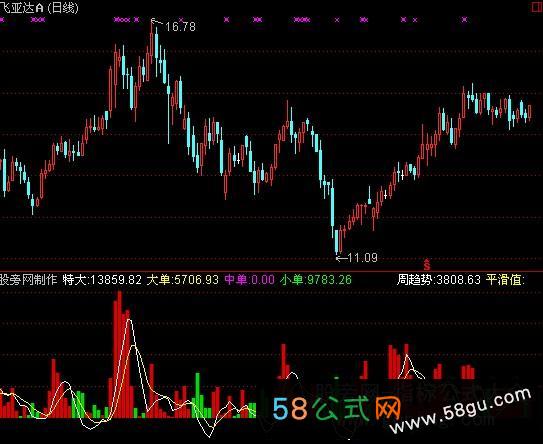
Task: Click the arrow beside the 11.09 low
Action: pos(342,258)
